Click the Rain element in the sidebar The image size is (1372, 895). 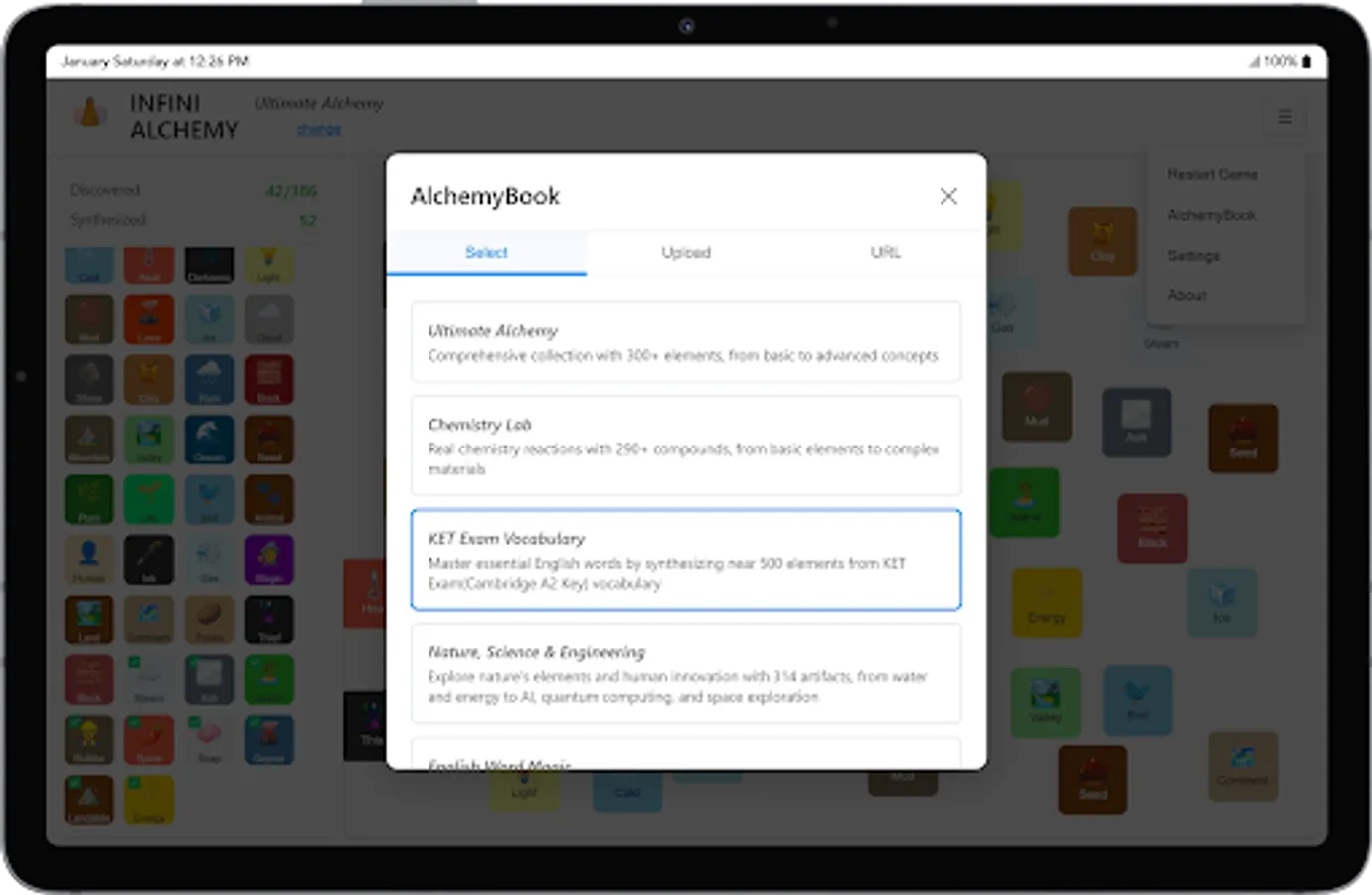pyautogui.click(x=209, y=379)
